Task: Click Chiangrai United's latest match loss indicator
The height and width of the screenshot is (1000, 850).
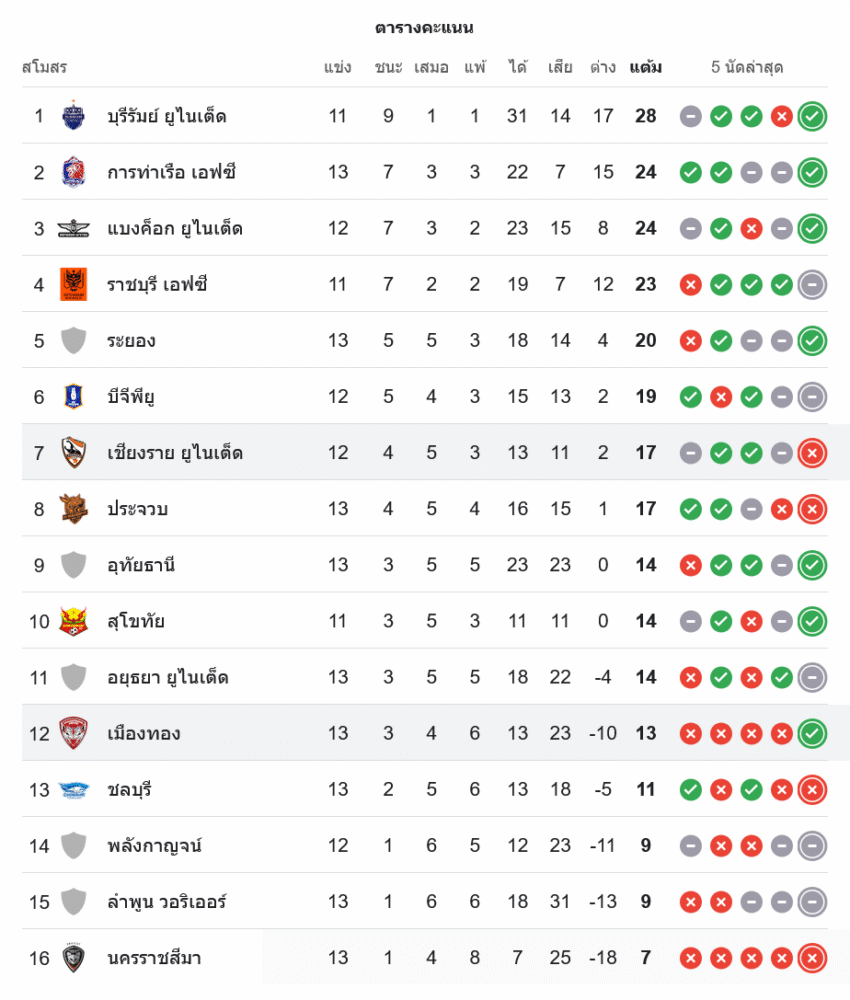Action: point(813,453)
